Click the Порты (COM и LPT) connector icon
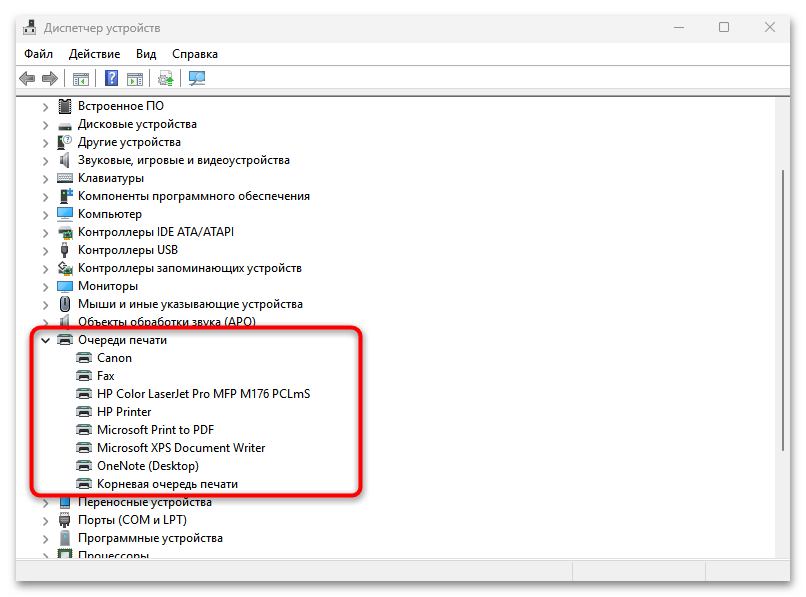 coord(64,520)
